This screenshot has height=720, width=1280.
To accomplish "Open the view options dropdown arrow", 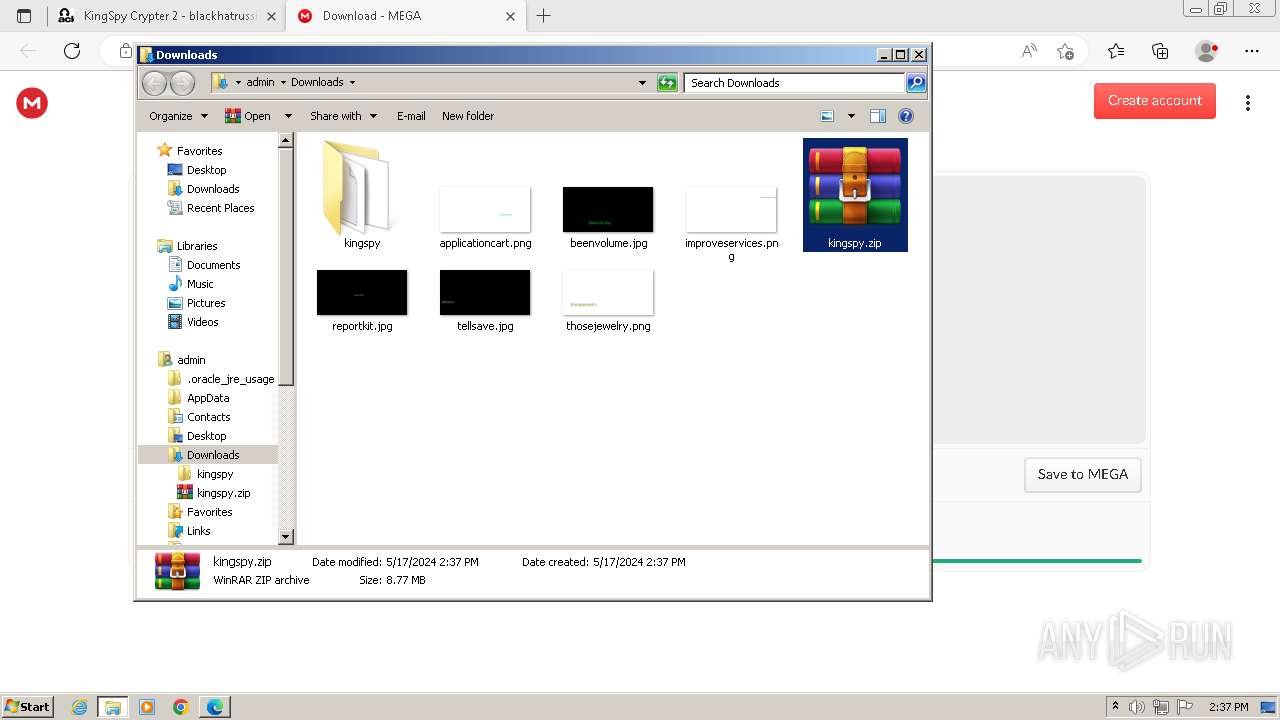I will (x=851, y=116).
